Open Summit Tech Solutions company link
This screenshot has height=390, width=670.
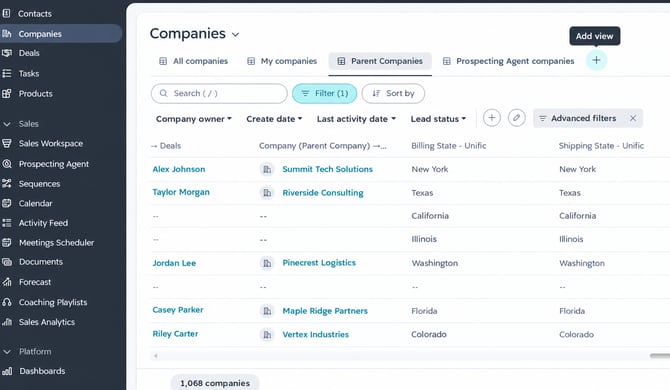(327, 169)
